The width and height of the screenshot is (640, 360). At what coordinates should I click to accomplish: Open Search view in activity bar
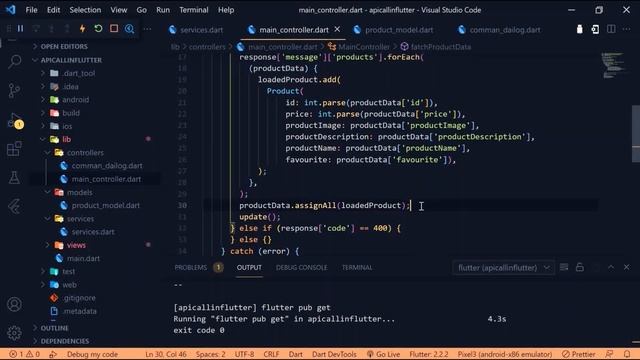[15, 62]
